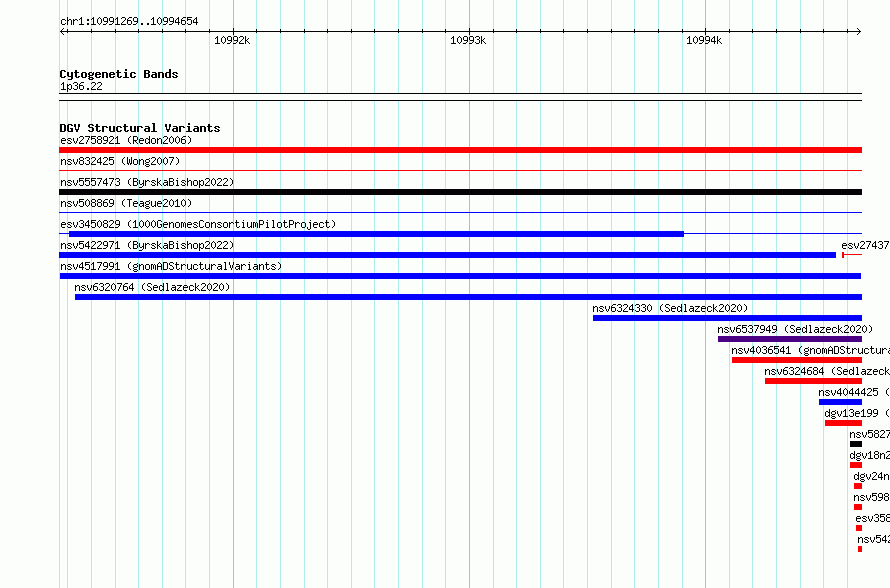Open variant label nsv6320764 (Sedlazeck2020)
890x588 pixels.
pyautogui.click(x=152, y=287)
